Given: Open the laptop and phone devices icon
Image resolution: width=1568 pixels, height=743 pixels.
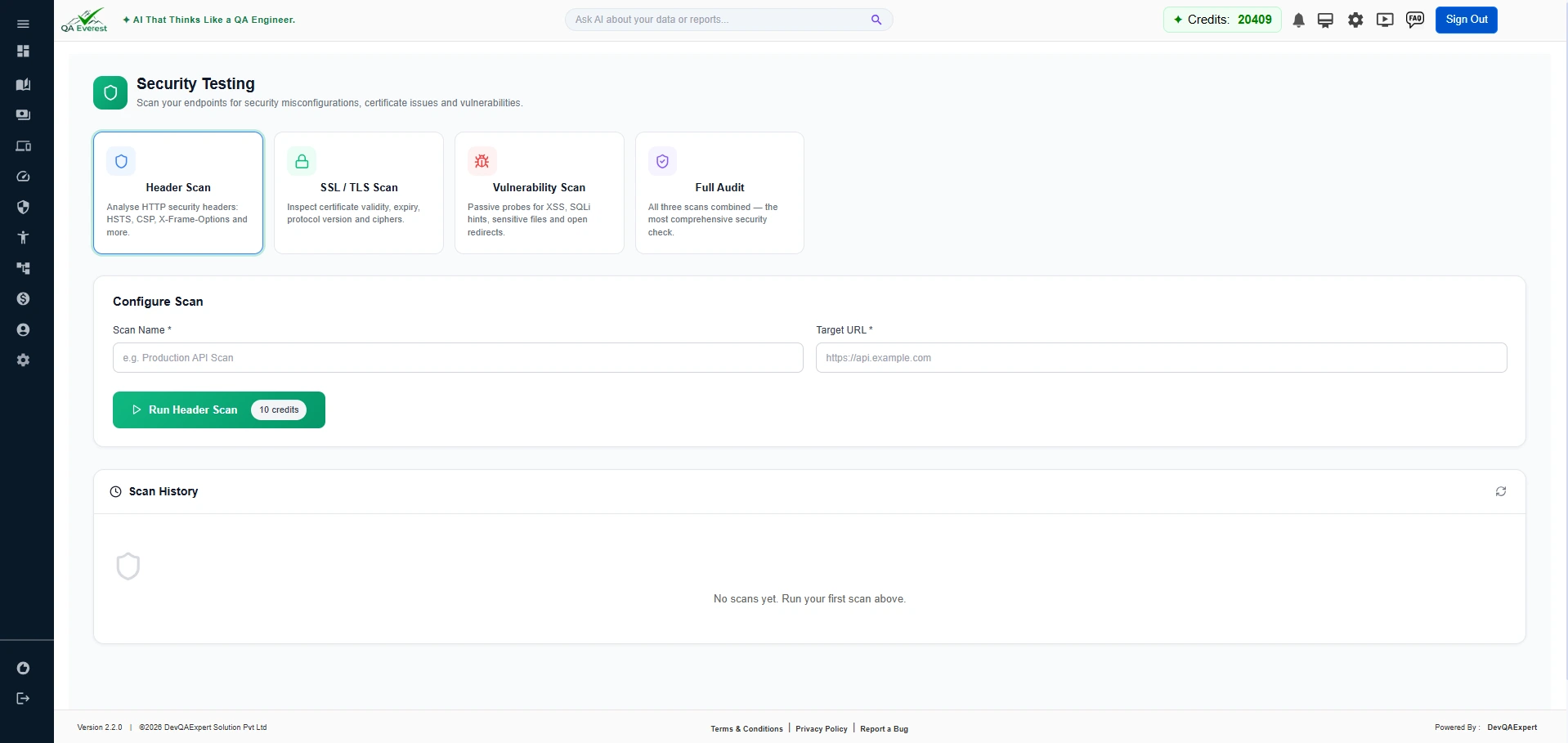Looking at the screenshot, I should coord(23,146).
